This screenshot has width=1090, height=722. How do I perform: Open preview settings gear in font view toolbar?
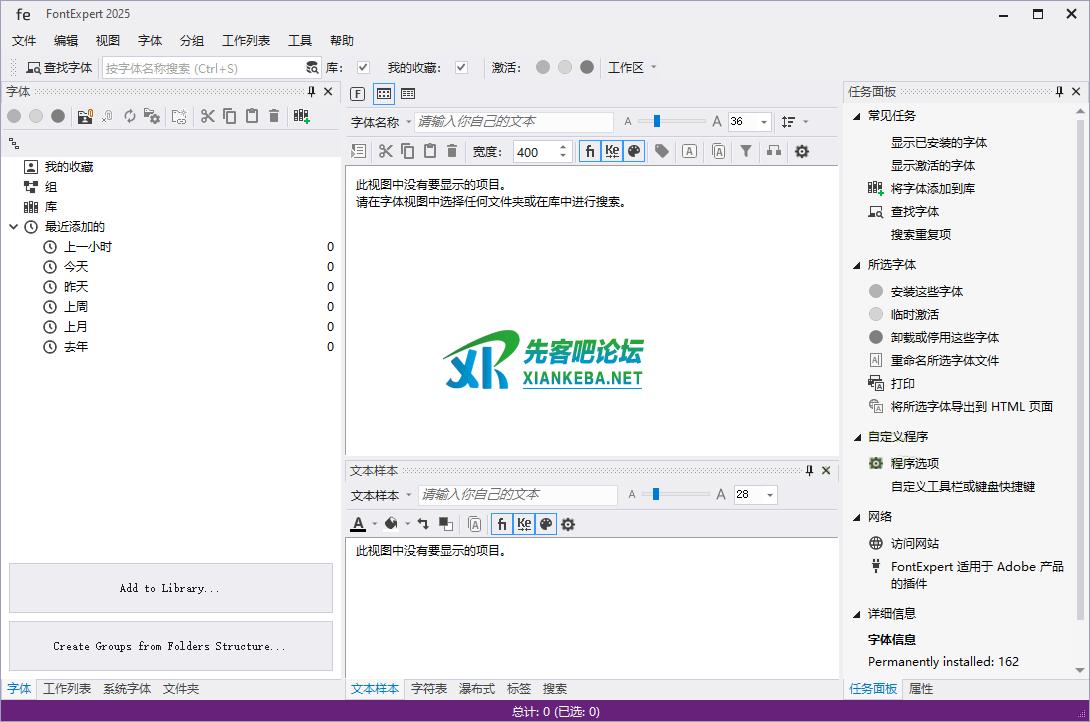click(801, 151)
